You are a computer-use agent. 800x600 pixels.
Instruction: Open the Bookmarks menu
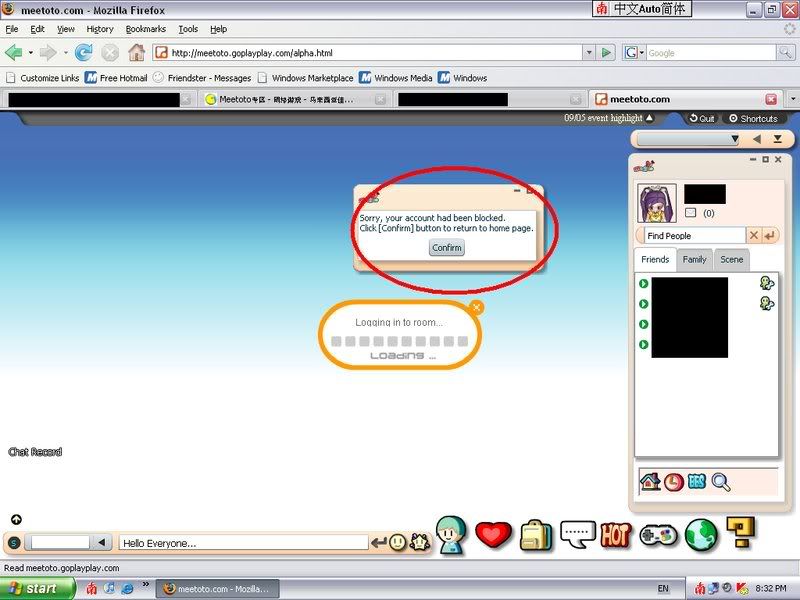(146, 29)
